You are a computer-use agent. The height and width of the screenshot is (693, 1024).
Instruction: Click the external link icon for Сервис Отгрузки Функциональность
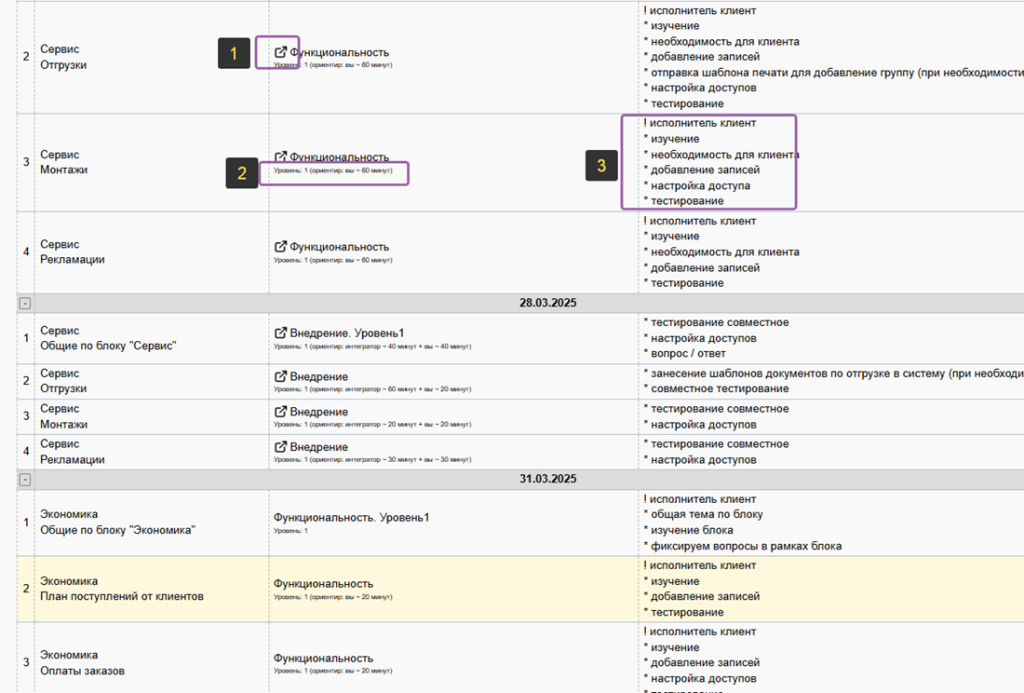[x=281, y=52]
